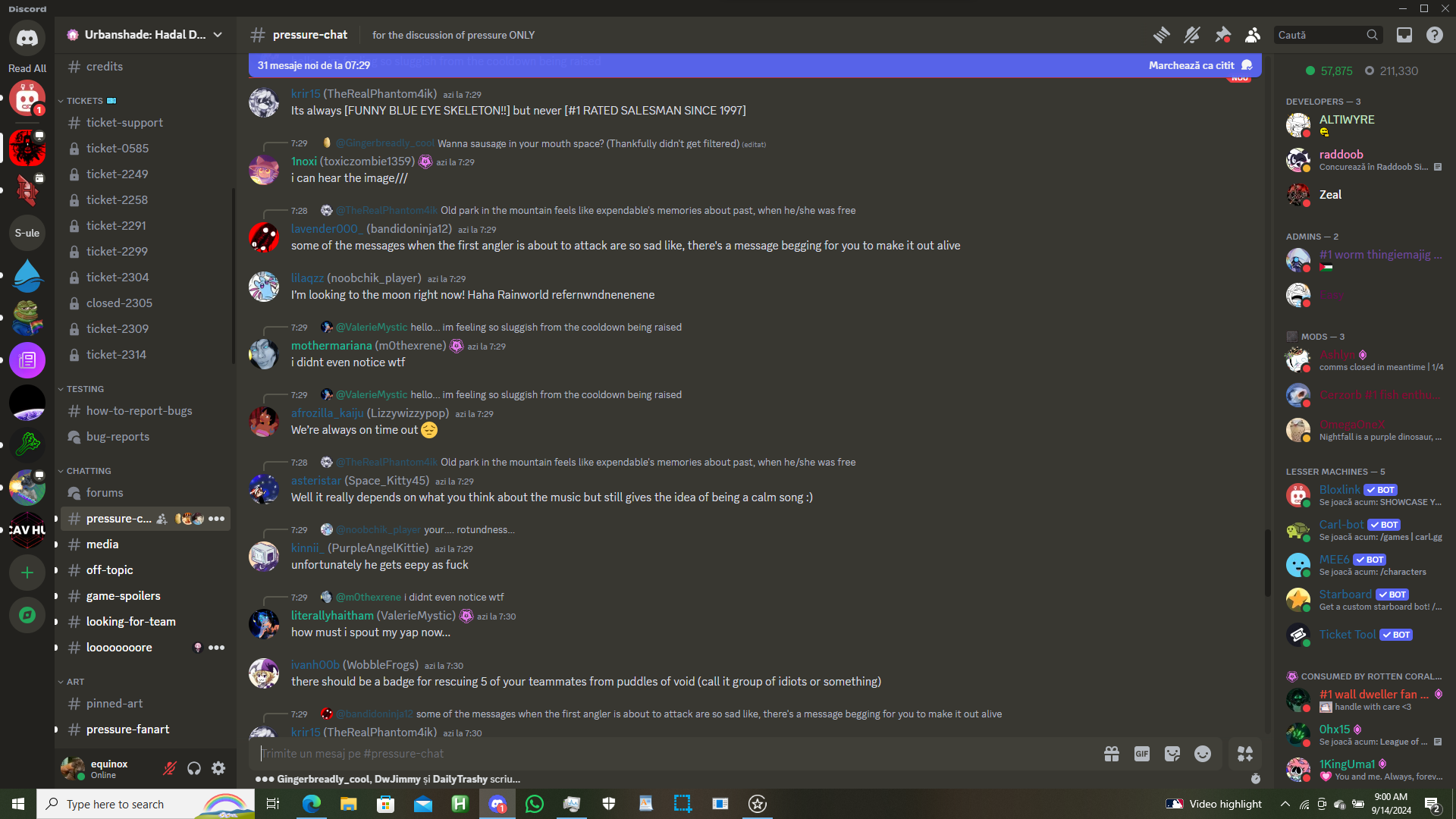Collapse the CHATTING category

click(x=88, y=471)
